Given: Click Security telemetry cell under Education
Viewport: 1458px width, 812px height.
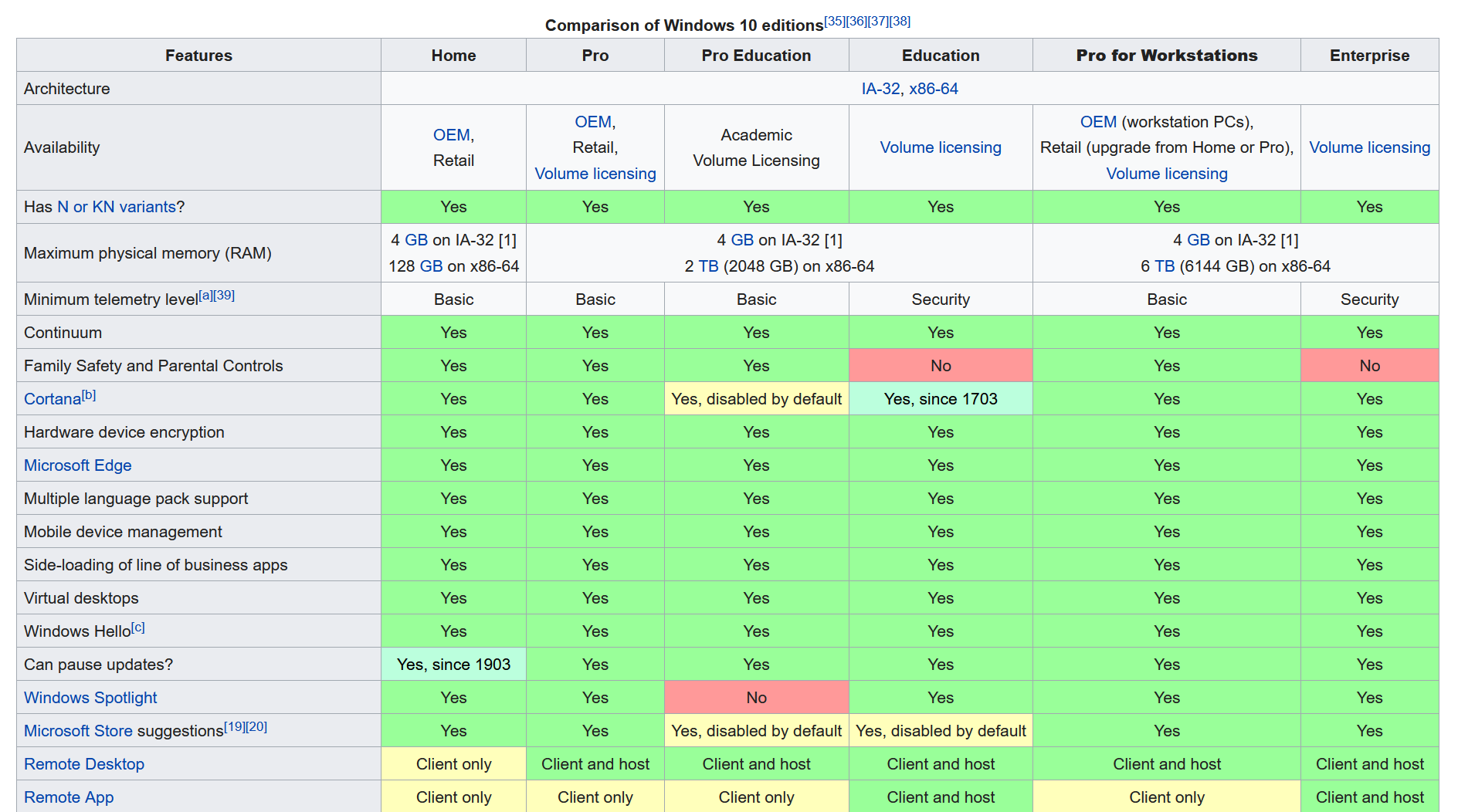Looking at the screenshot, I should pos(941,299).
